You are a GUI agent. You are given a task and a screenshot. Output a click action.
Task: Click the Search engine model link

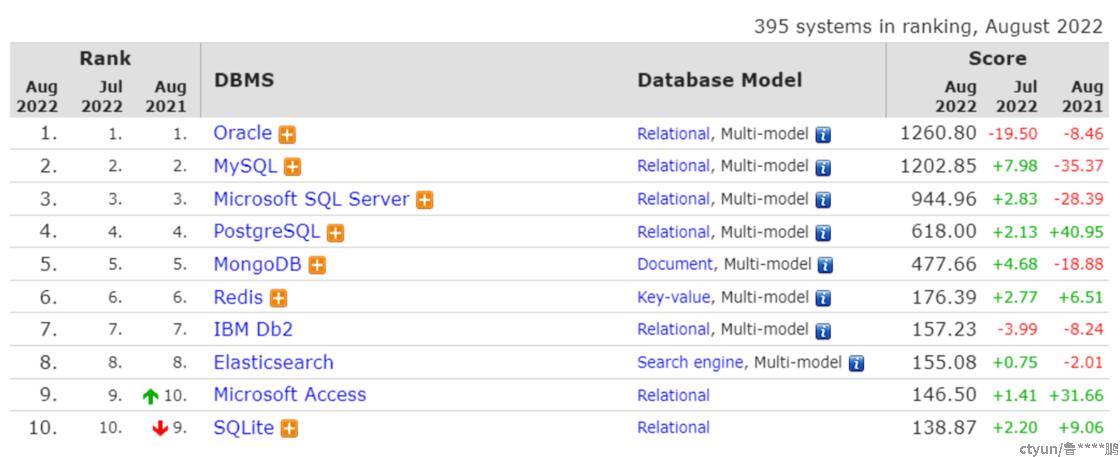coord(690,363)
